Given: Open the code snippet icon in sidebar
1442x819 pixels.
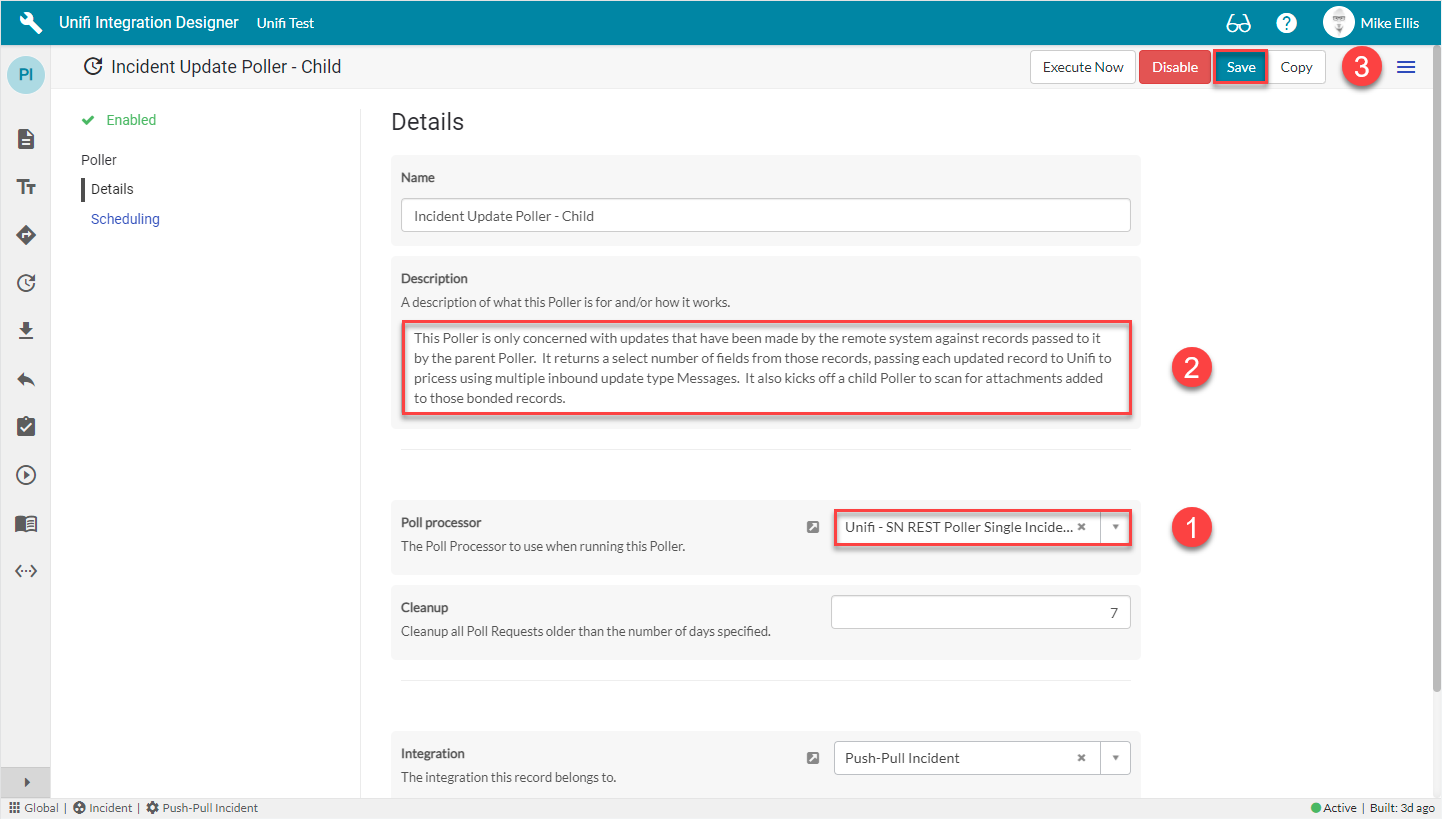Looking at the screenshot, I should (x=25, y=570).
